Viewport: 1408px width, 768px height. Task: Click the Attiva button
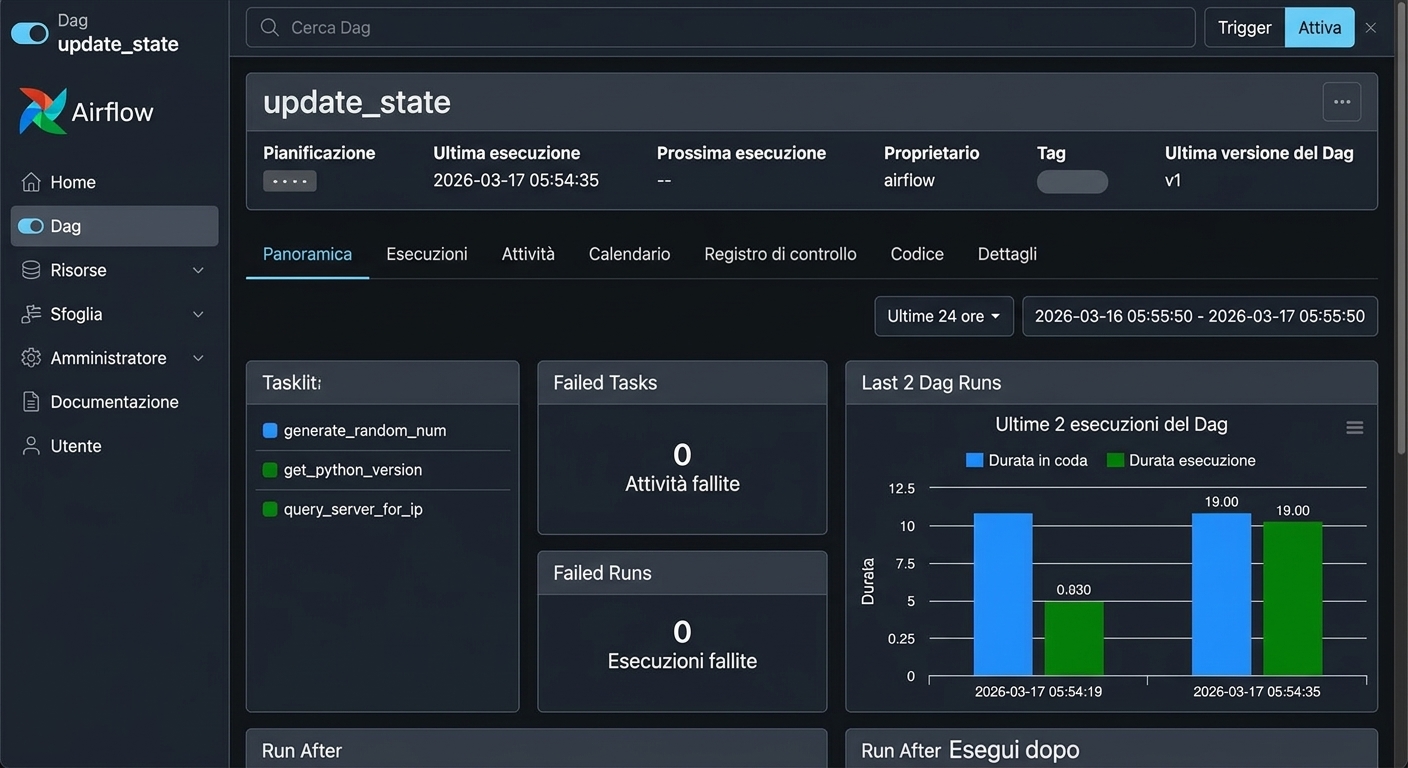click(1320, 28)
